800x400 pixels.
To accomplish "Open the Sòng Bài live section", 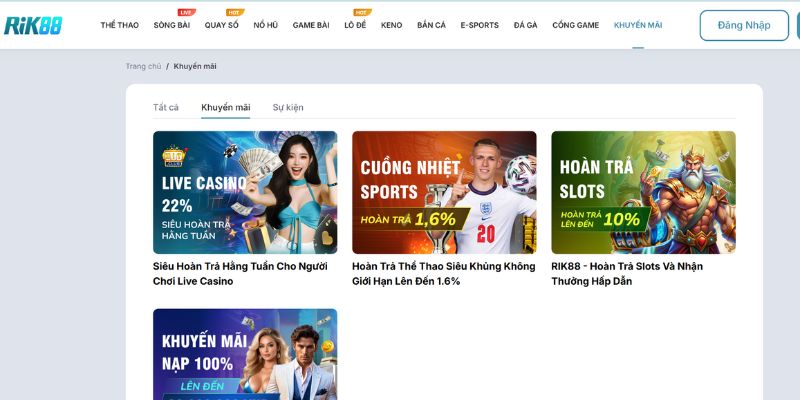I will point(171,25).
